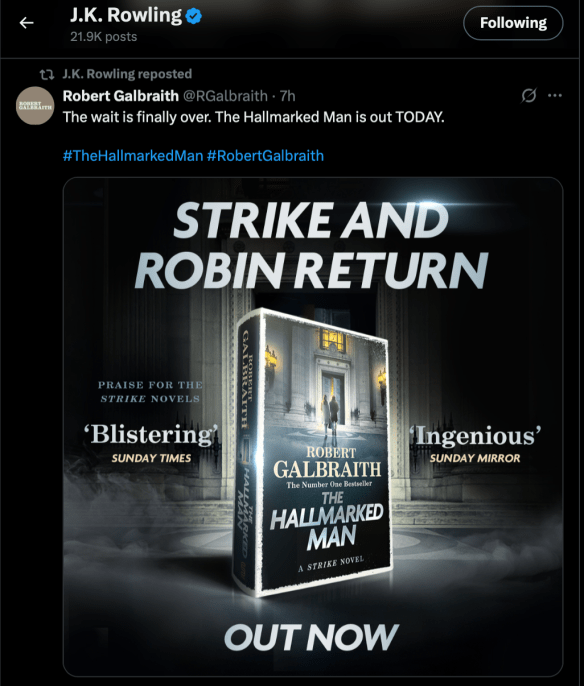The height and width of the screenshot is (686, 584).
Task: Go back using the left arrow
Action: click(27, 23)
